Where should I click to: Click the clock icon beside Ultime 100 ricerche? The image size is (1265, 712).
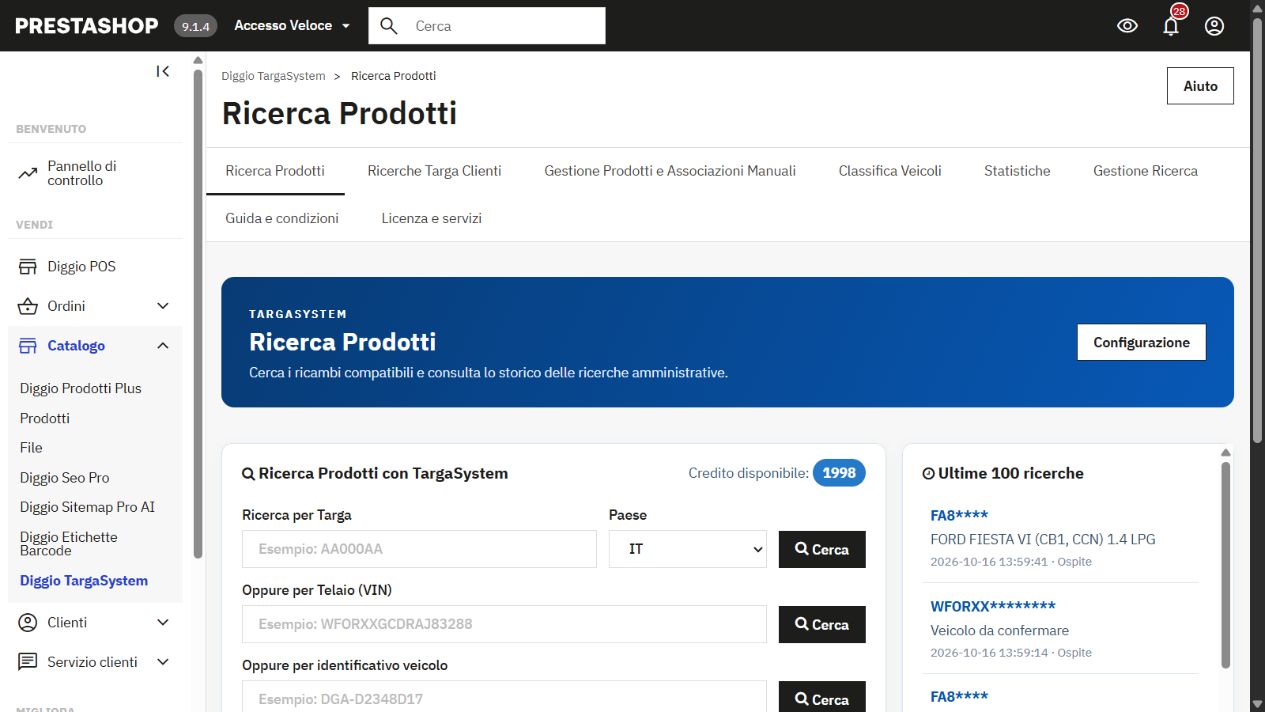(928, 474)
